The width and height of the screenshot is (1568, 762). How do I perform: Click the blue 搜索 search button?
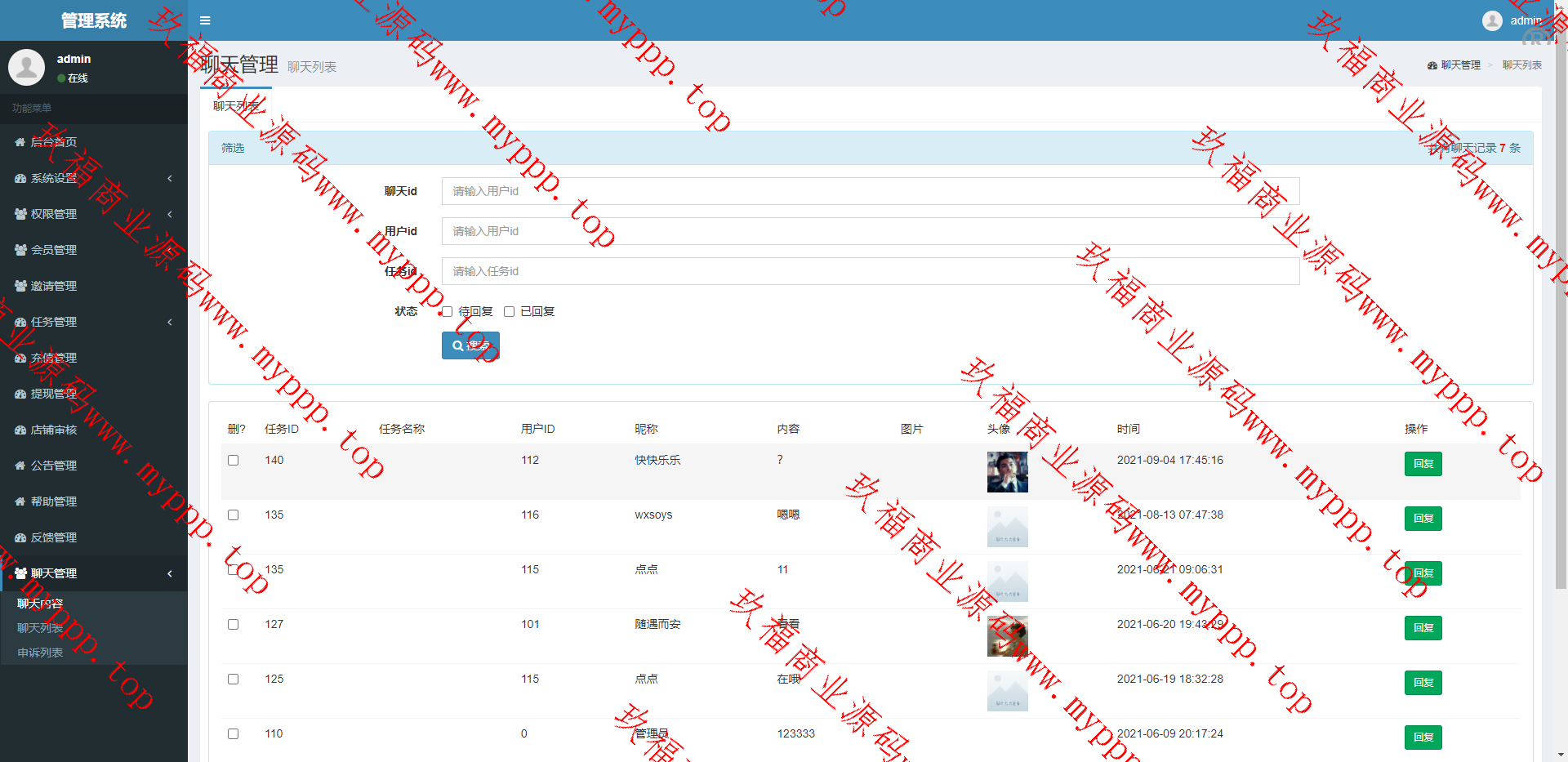[x=470, y=345]
